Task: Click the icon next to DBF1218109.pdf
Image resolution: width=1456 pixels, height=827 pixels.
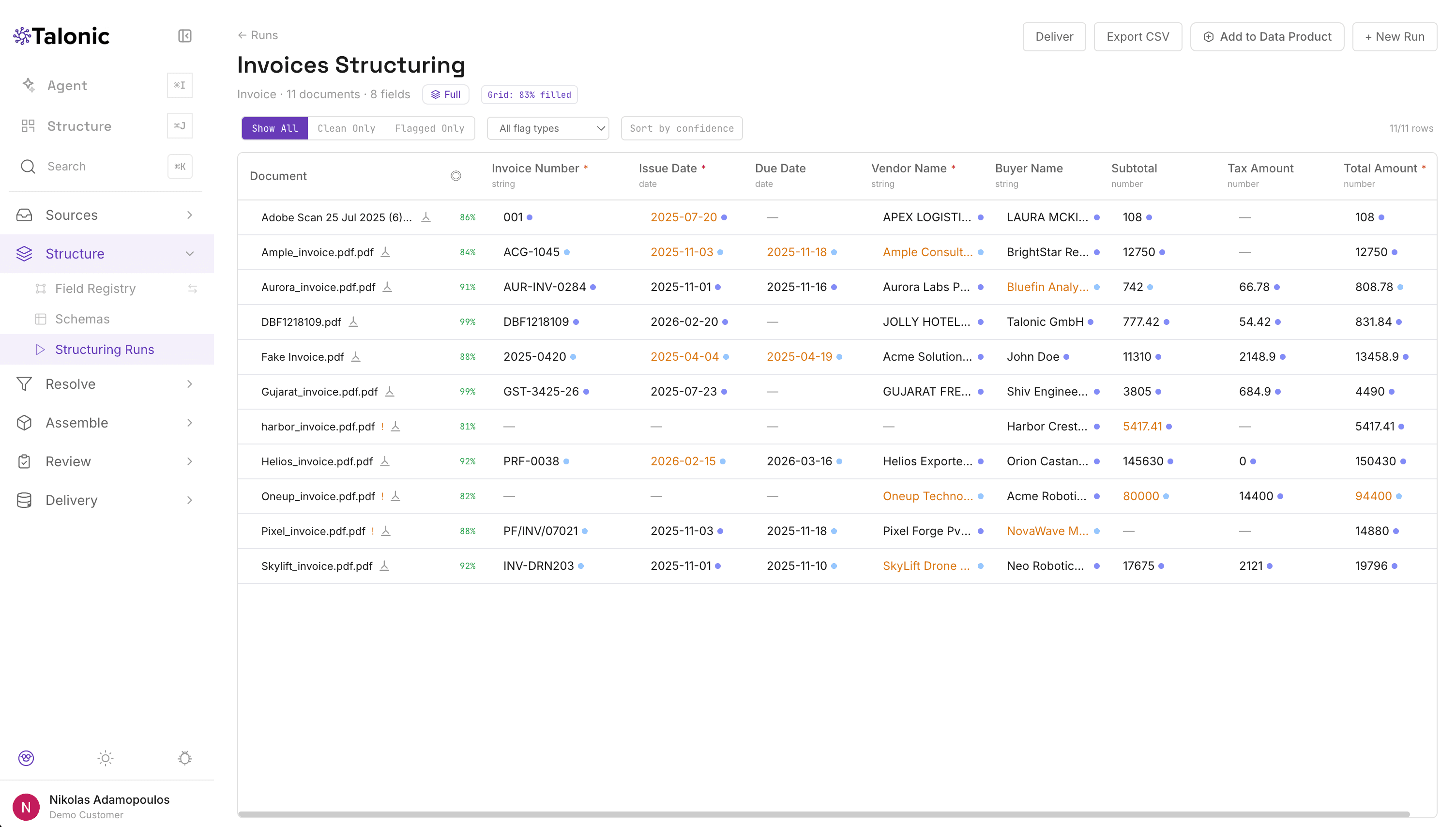Action: pyautogui.click(x=353, y=322)
